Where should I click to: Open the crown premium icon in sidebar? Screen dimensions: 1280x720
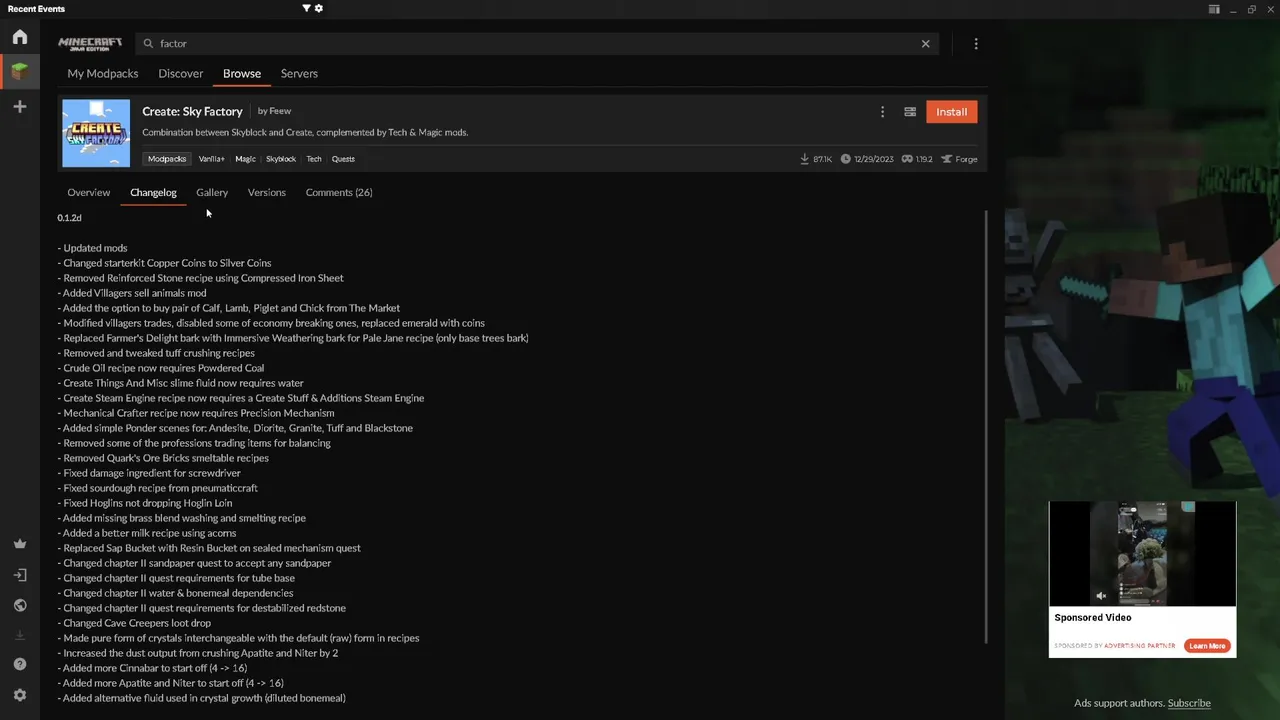click(x=20, y=544)
